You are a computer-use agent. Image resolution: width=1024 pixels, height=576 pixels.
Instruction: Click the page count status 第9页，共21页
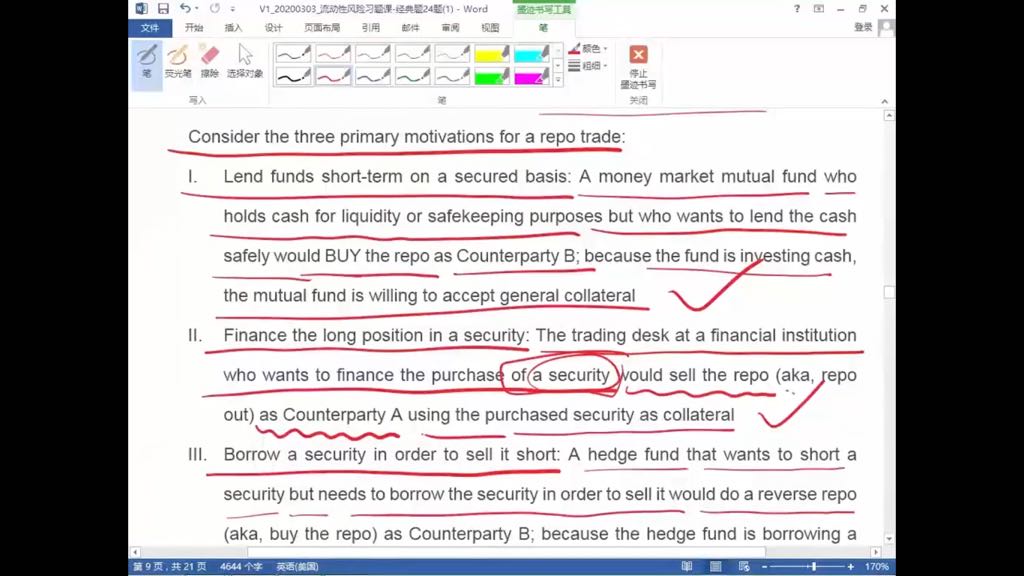click(169, 566)
